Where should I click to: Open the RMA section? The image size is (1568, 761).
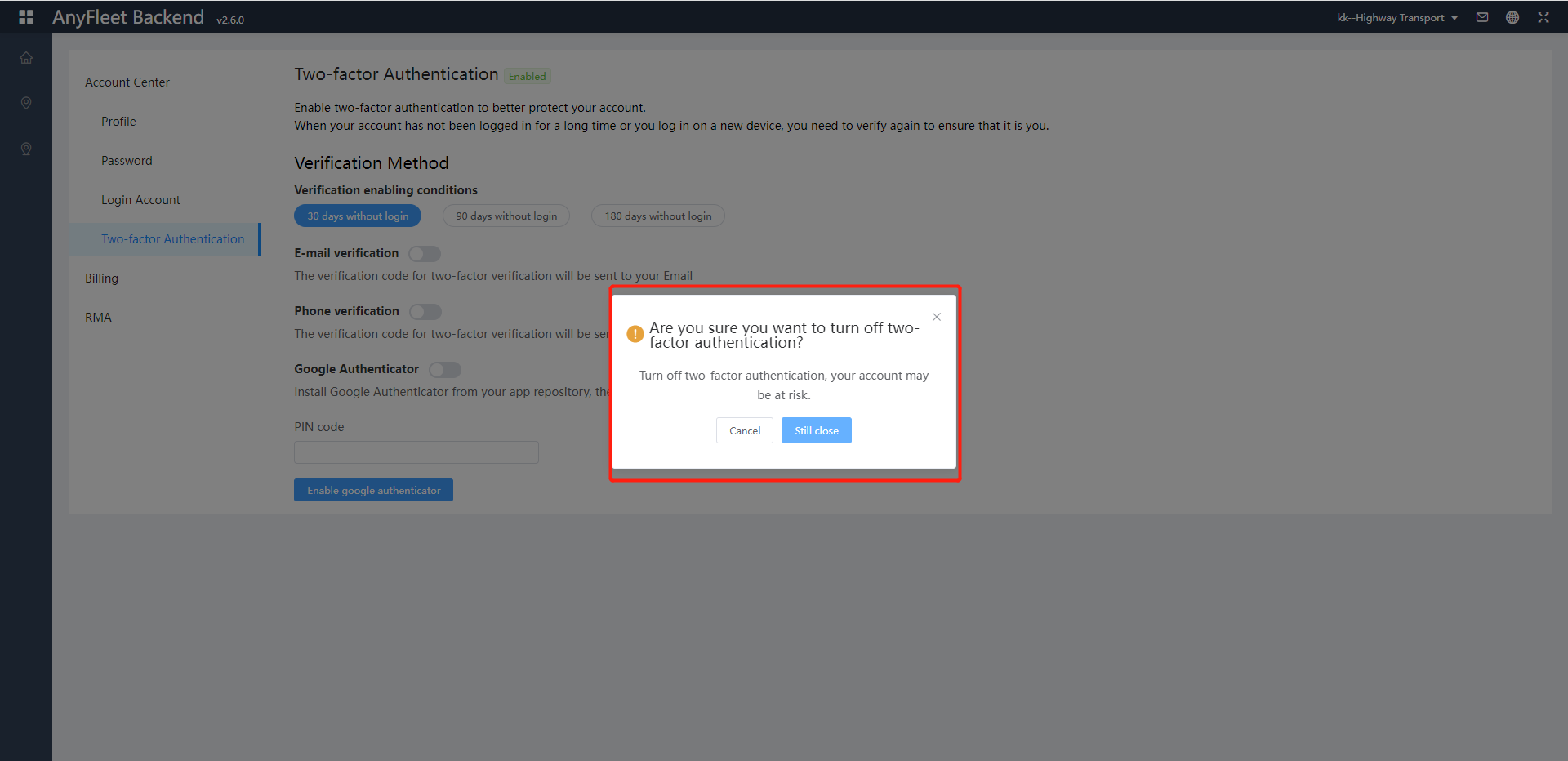click(x=97, y=317)
